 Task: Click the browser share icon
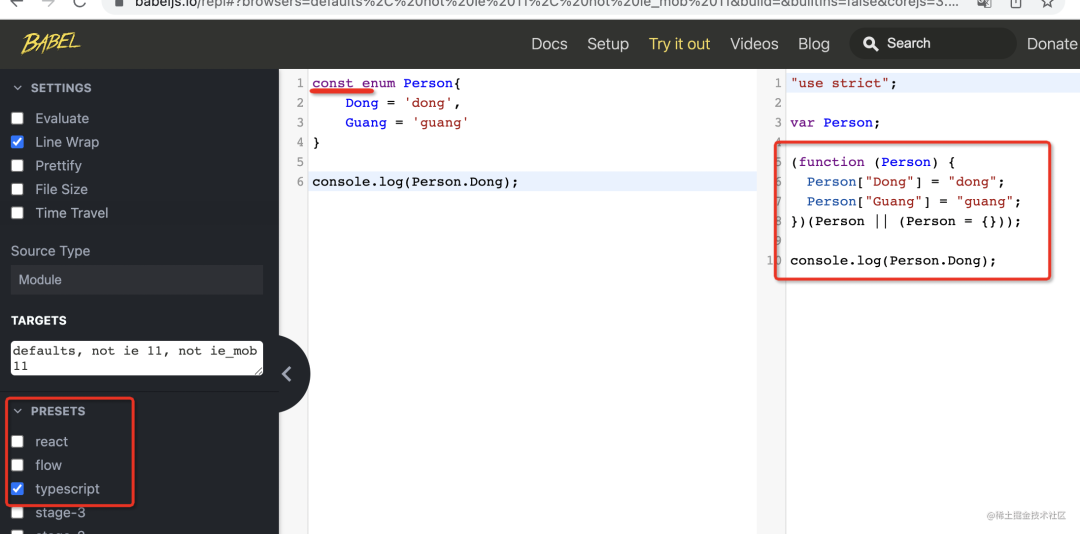[x=1016, y=4]
